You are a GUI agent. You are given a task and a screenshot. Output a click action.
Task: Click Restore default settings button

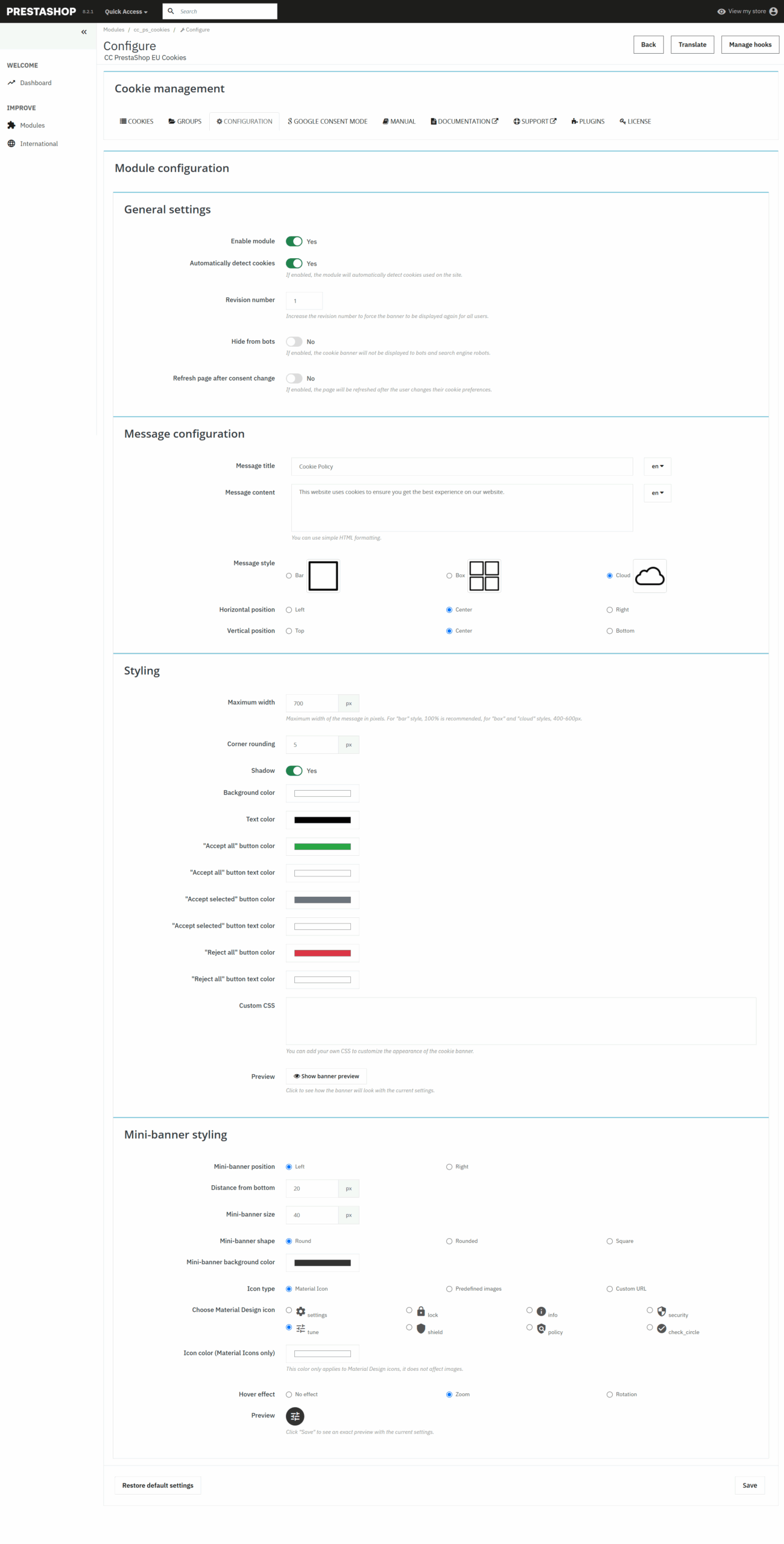[x=157, y=1485]
